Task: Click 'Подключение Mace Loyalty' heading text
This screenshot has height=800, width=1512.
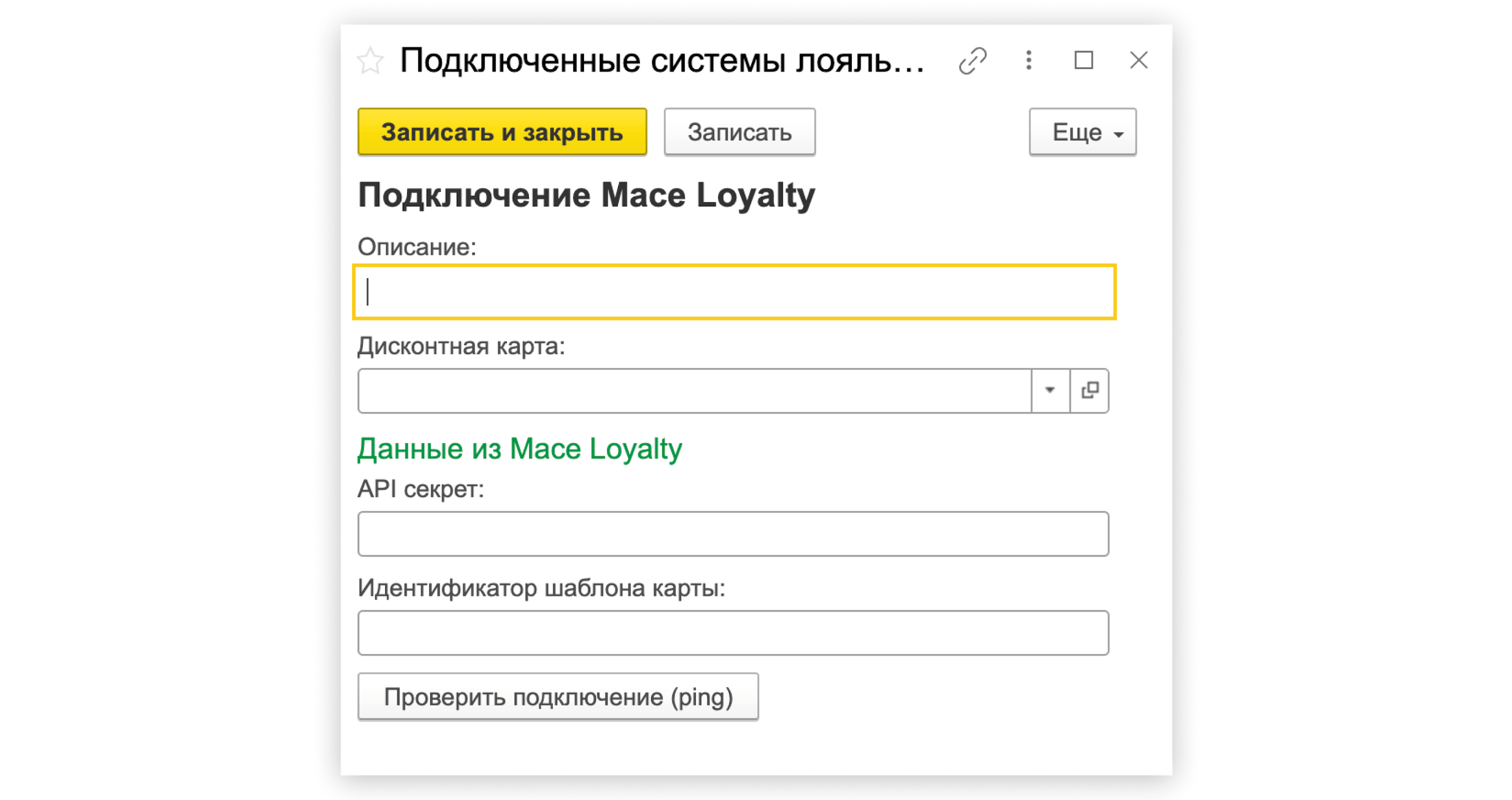Action: click(x=586, y=195)
